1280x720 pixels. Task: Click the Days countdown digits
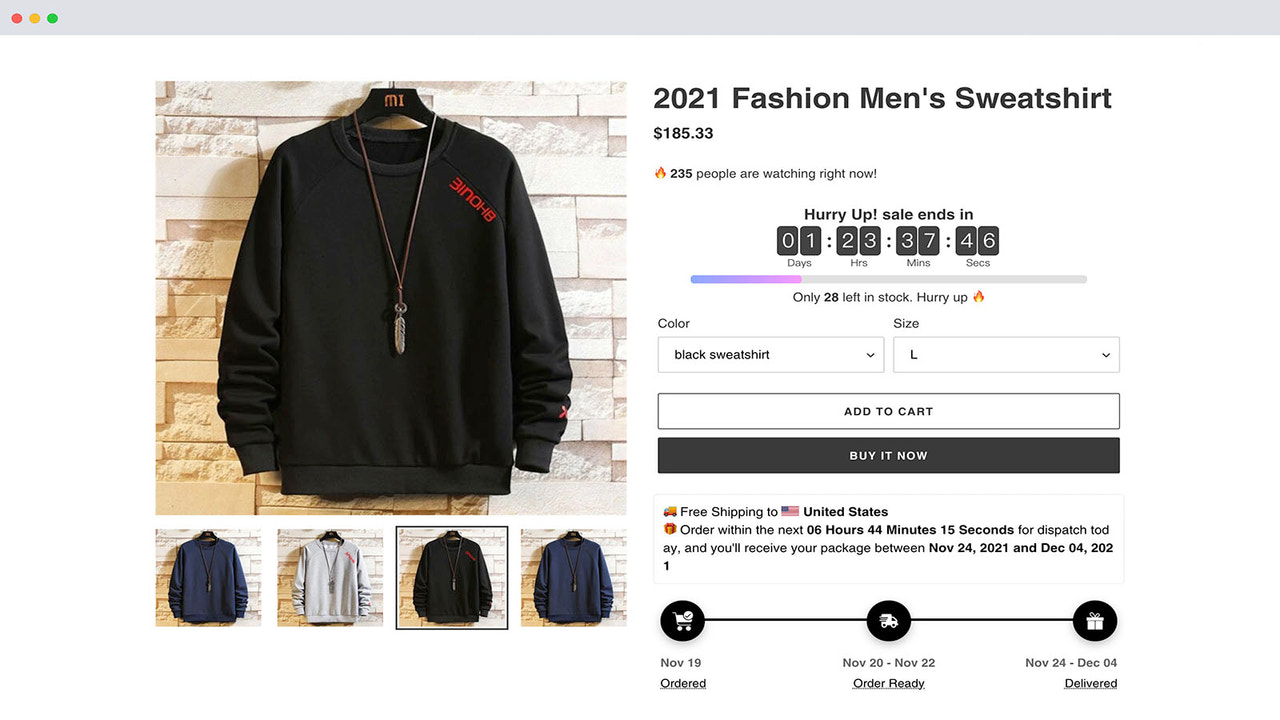[798, 240]
